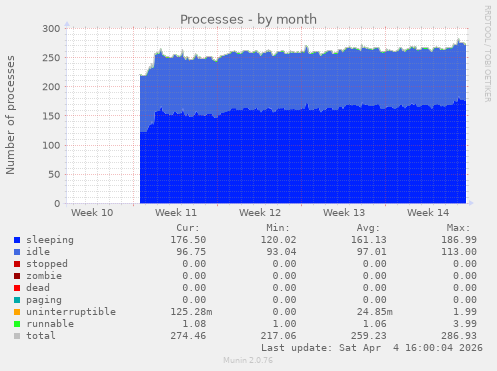Click idle maximum value 113.00
The width and height of the screenshot is (497, 371).
coord(459,252)
